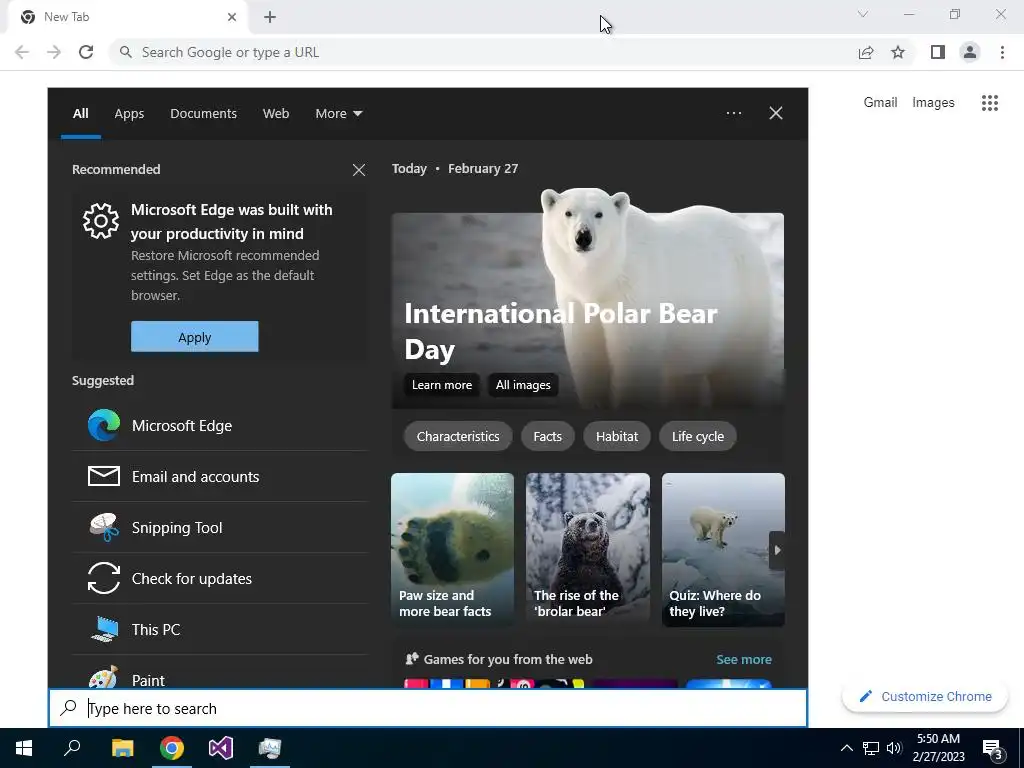Select the Habitat chip

pos(616,436)
